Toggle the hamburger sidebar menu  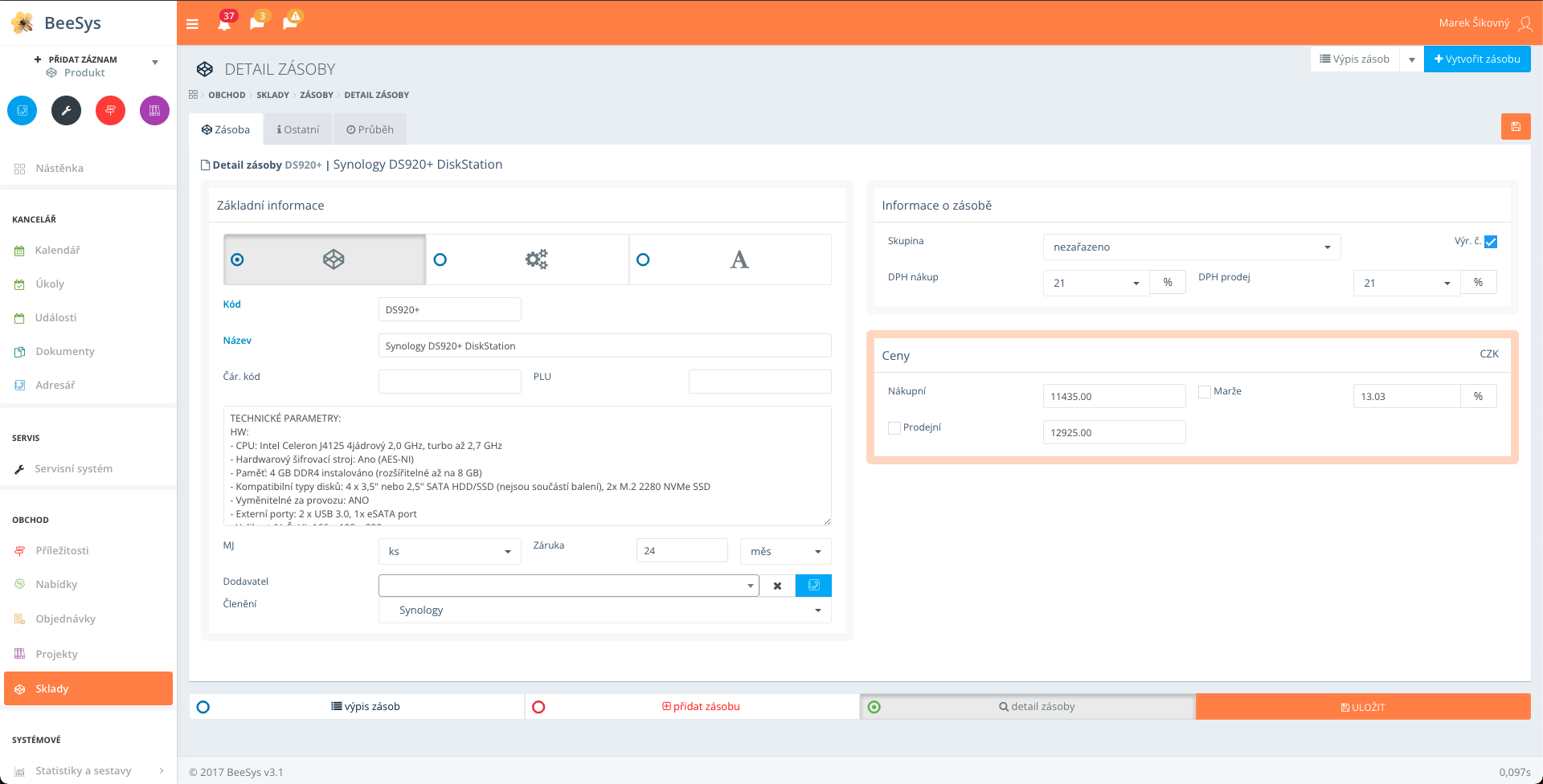tap(192, 24)
